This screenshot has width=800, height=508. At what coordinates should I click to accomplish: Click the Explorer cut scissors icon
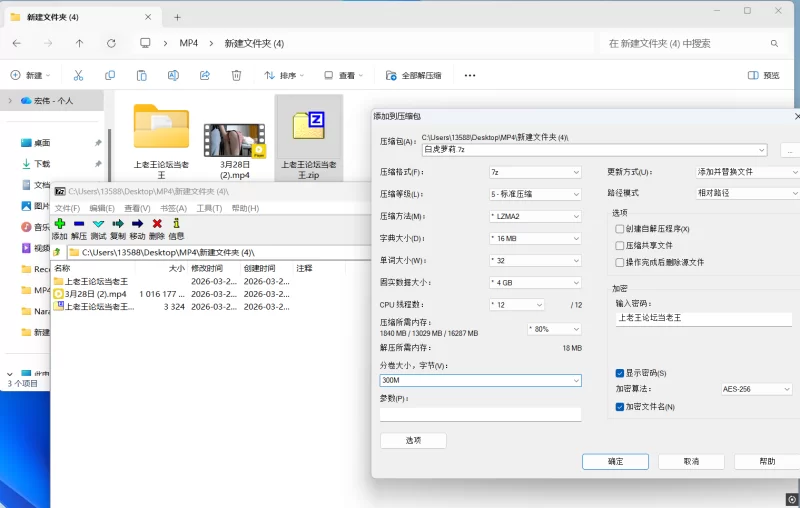pos(79,75)
